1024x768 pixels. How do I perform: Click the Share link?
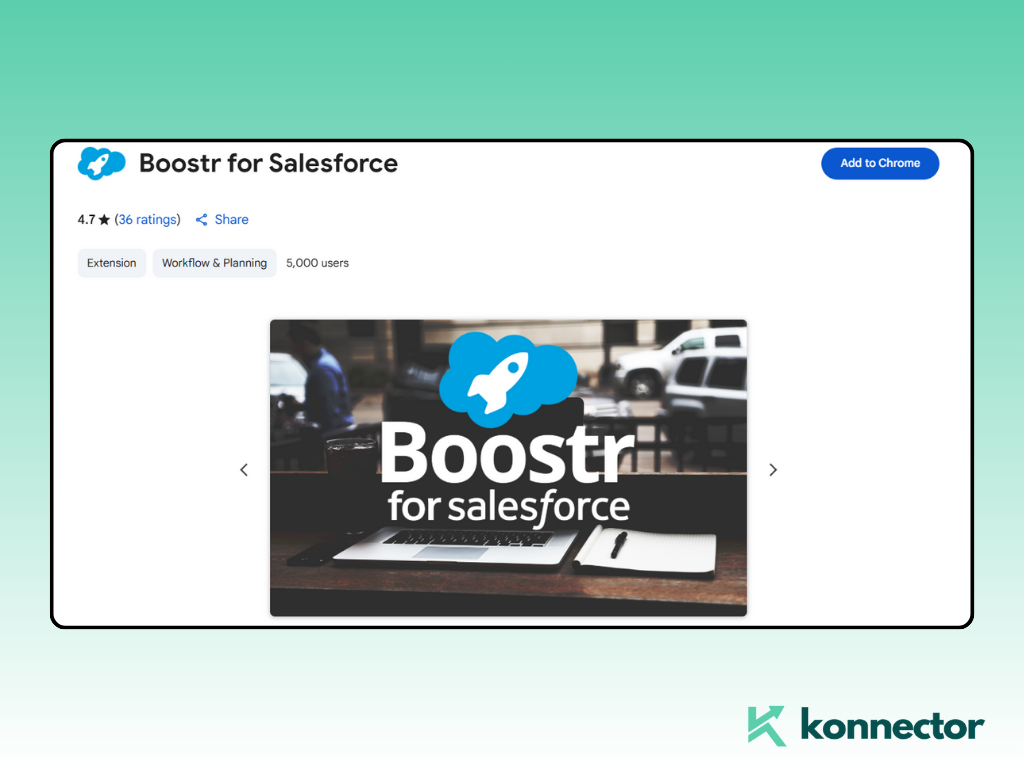click(231, 219)
